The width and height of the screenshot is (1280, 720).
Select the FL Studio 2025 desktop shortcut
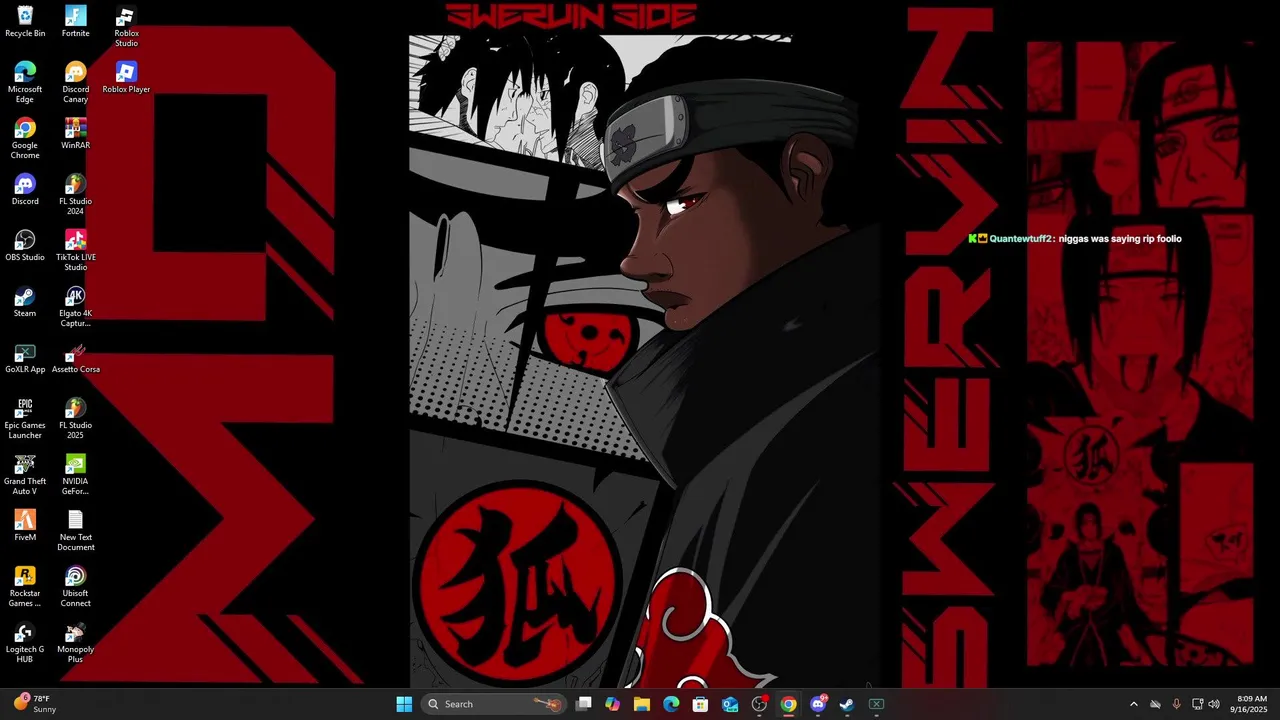coord(75,419)
